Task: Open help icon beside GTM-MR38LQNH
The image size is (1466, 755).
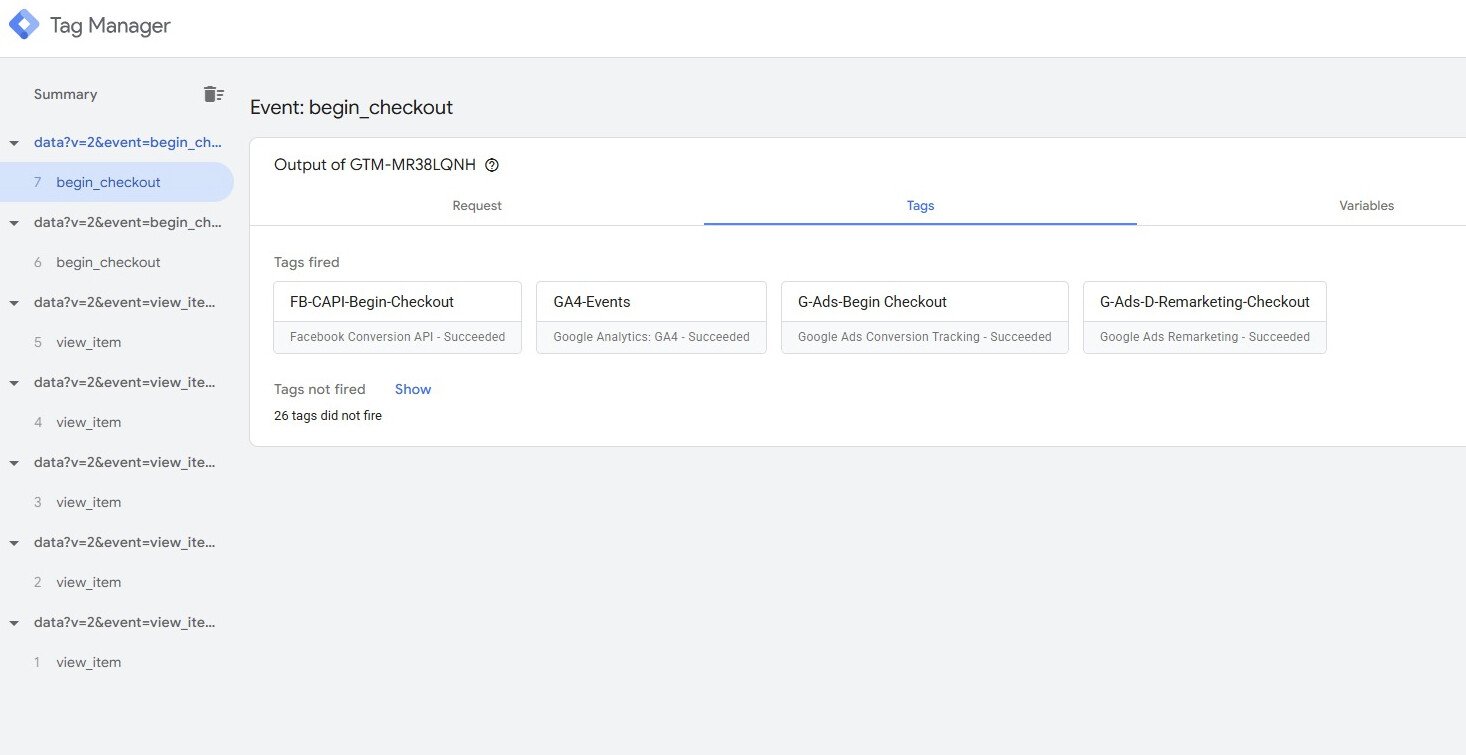Action: pos(491,165)
